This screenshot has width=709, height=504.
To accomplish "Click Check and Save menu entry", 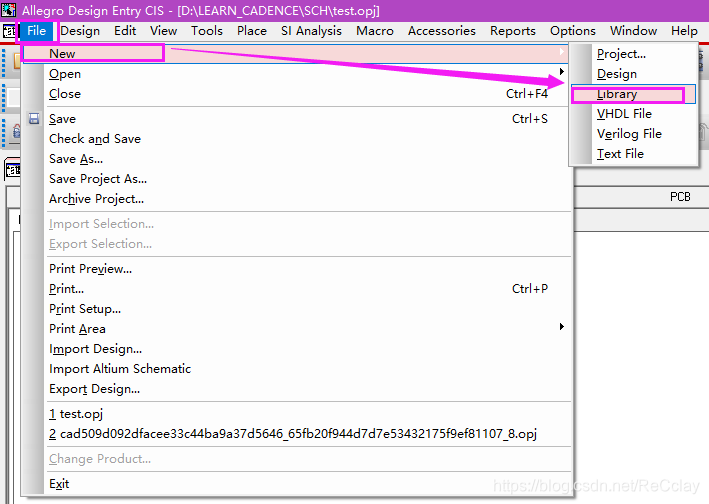I will coord(95,139).
